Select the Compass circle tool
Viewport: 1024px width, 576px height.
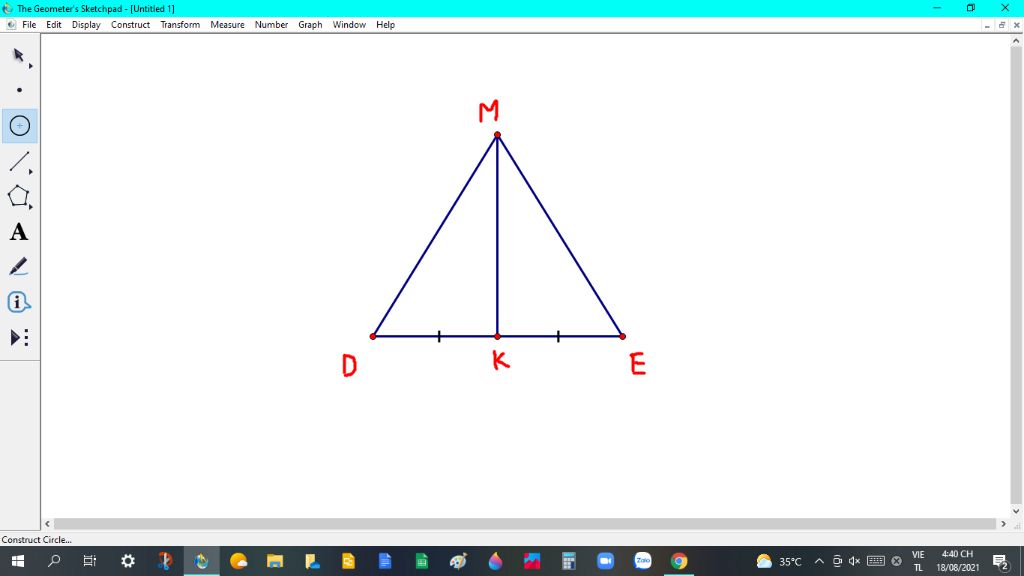(20, 125)
